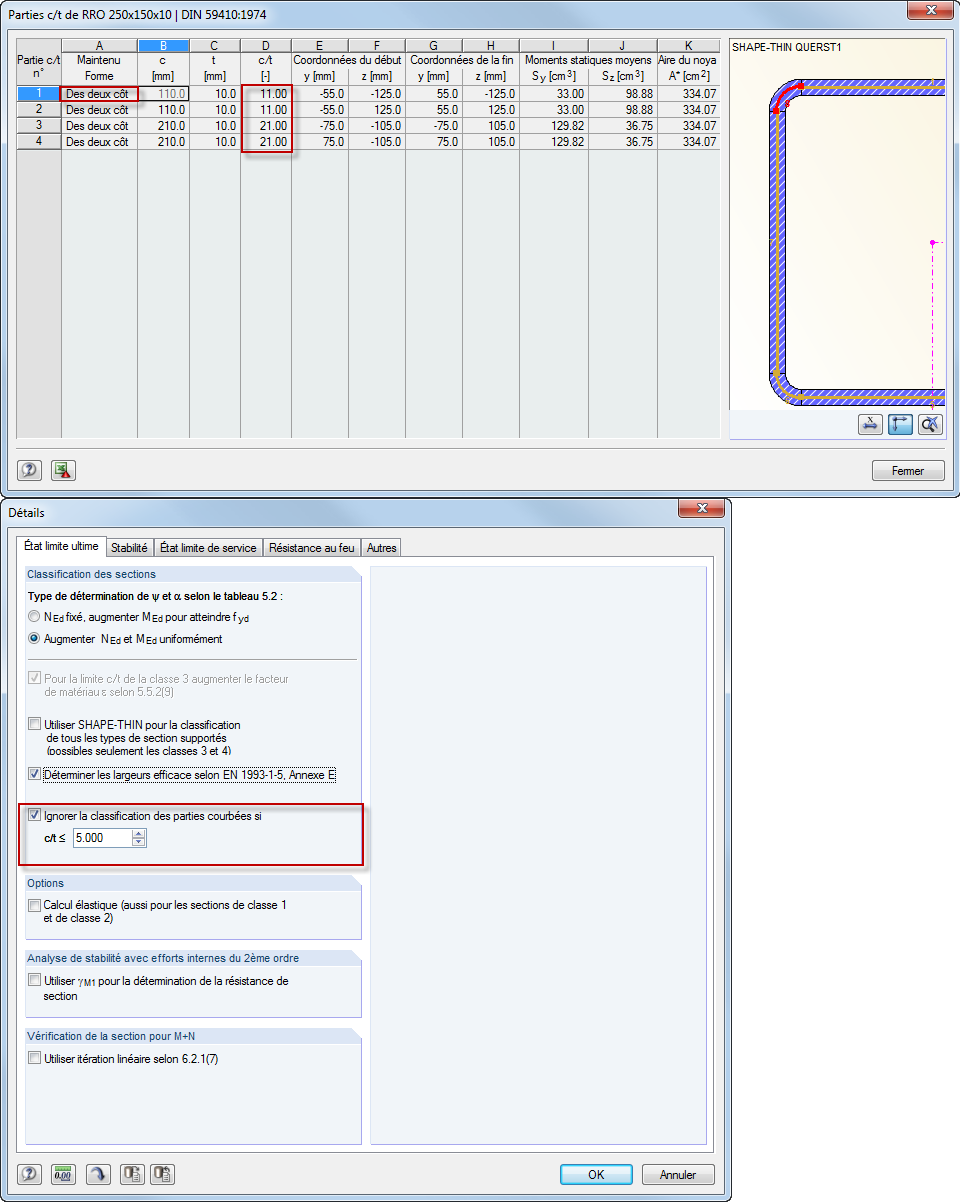Image resolution: width=960 pixels, height=1202 pixels.
Task: Increase the c/t limit value with spinner up
Action: click(x=139, y=833)
